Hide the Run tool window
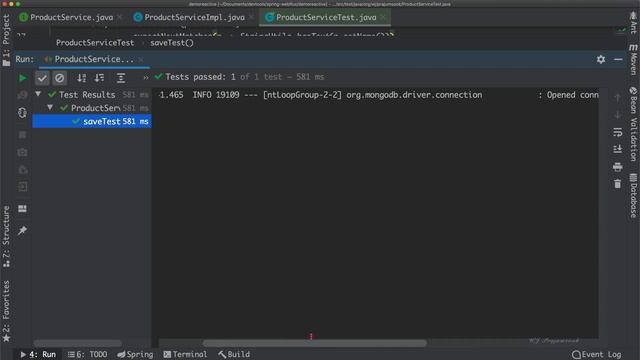This screenshot has height=360, width=640. (x=618, y=59)
